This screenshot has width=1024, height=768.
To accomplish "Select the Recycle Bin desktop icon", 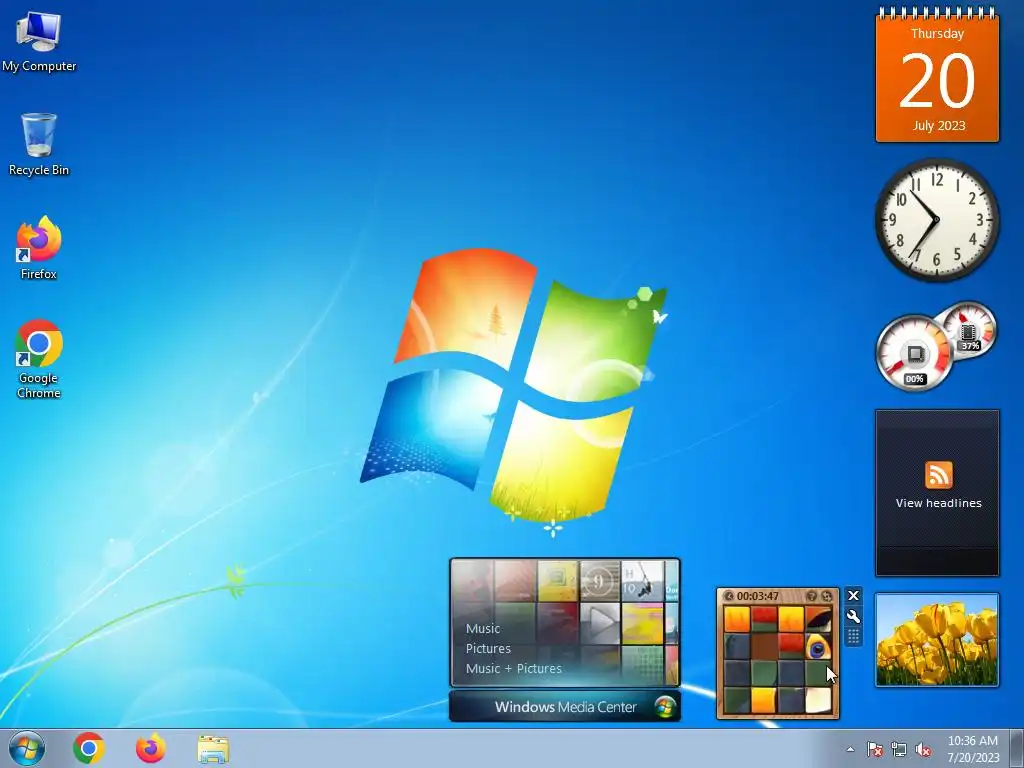I will pos(39,145).
